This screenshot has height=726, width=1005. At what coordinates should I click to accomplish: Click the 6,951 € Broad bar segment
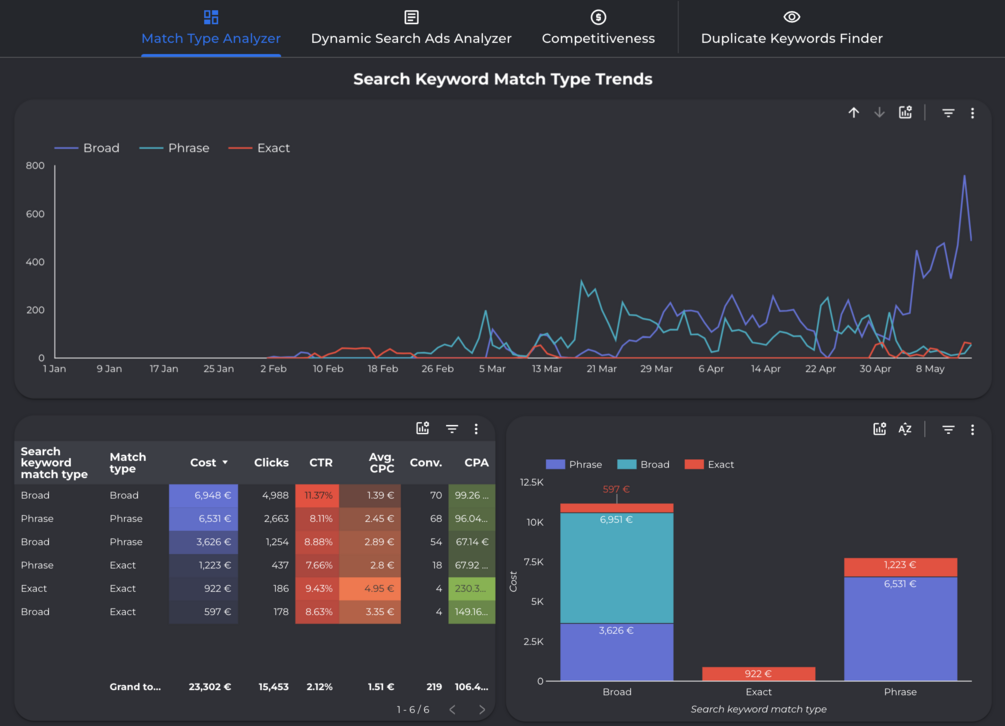coord(617,567)
